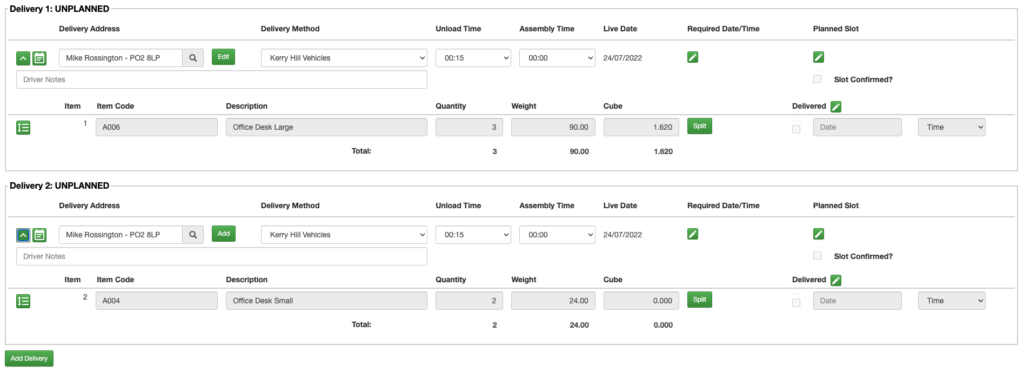Click the Live Date 24/07/2022 in Delivery 1

pos(623,57)
